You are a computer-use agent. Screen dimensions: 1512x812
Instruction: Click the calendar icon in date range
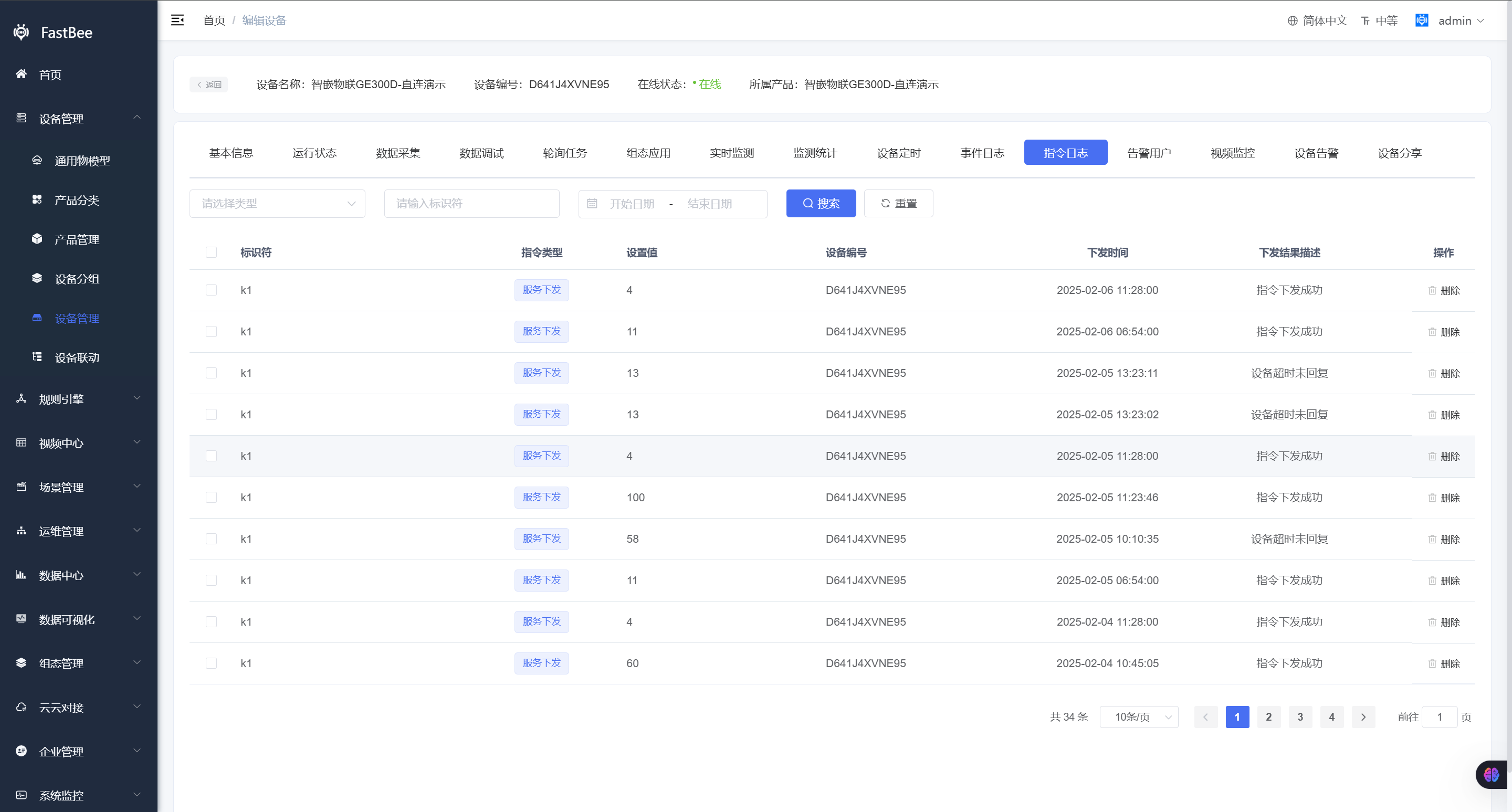click(592, 204)
